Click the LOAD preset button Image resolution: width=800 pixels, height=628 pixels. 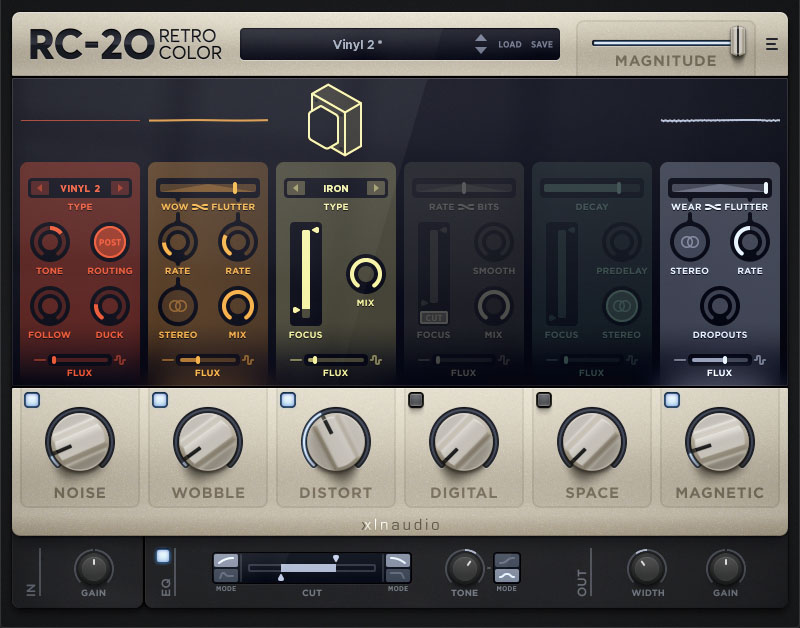[x=510, y=44]
